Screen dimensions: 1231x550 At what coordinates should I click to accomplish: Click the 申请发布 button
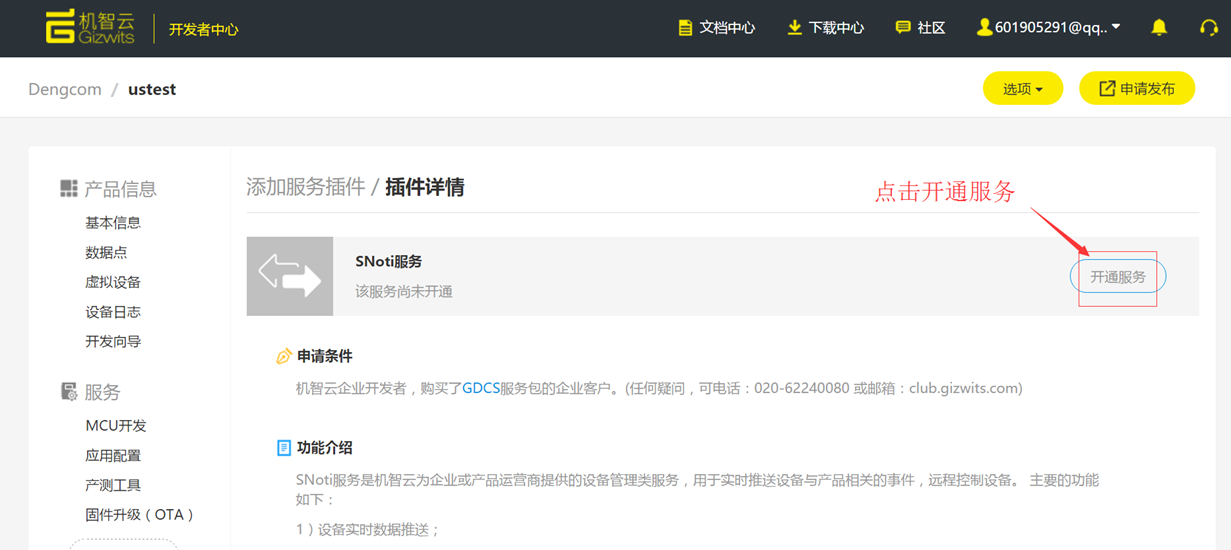pos(1137,89)
